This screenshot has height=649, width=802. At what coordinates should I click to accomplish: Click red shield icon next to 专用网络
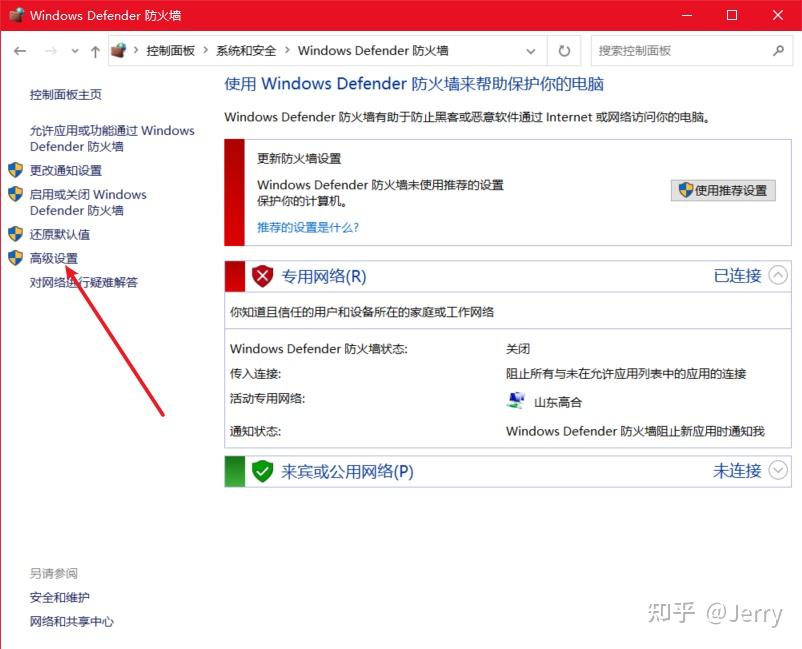[262, 276]
